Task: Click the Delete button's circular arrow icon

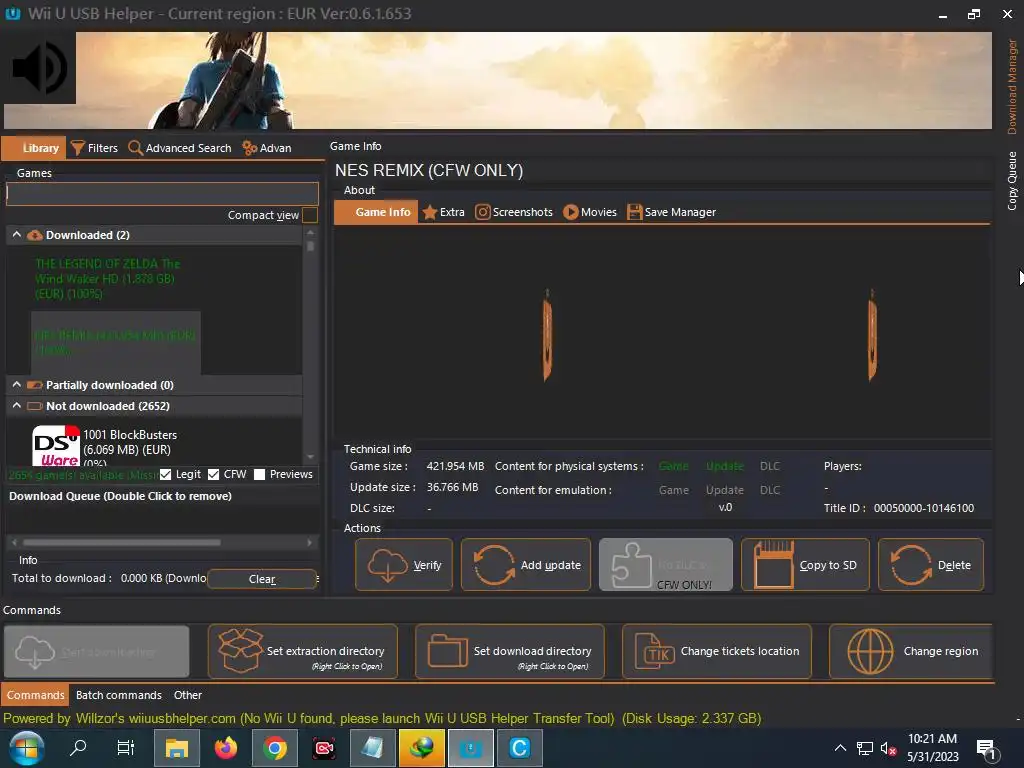Action: 911,565
